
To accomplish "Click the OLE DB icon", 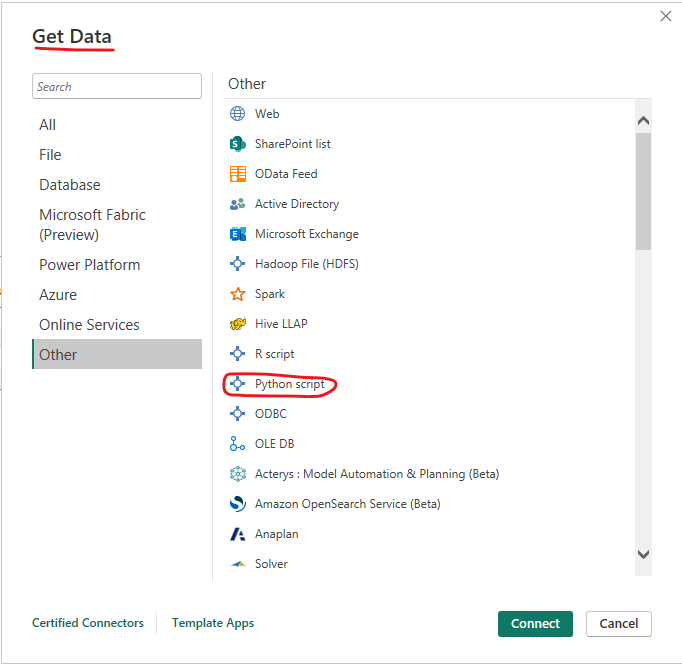I will tap(237, 444).
